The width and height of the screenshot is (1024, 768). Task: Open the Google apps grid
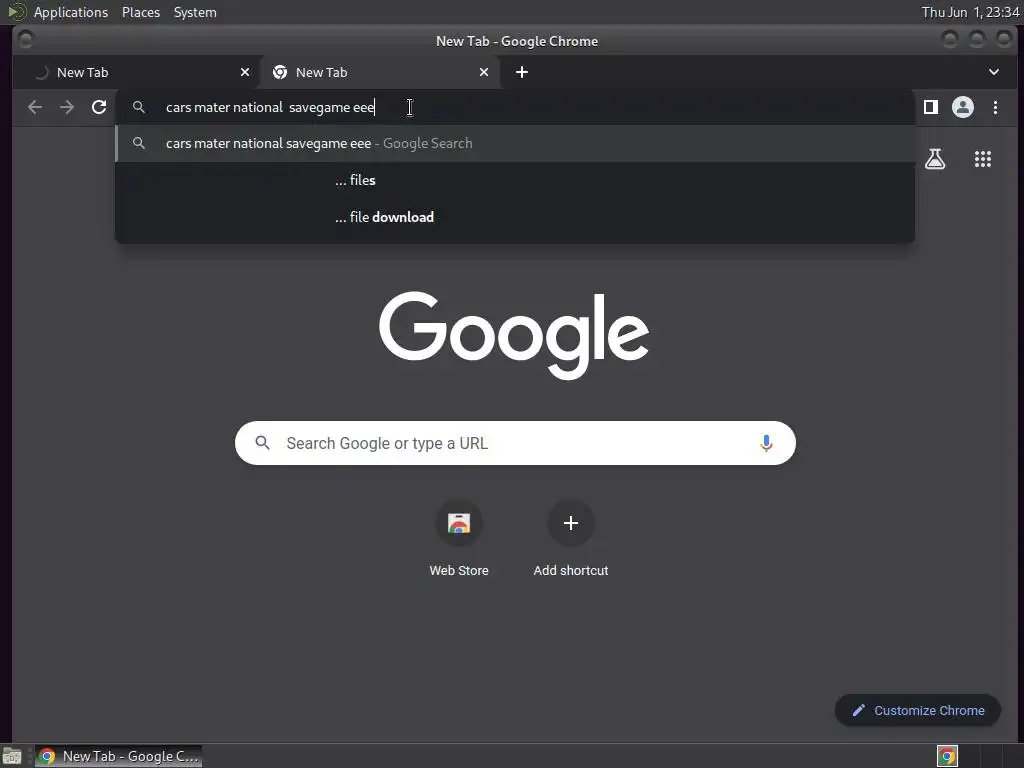983,159
